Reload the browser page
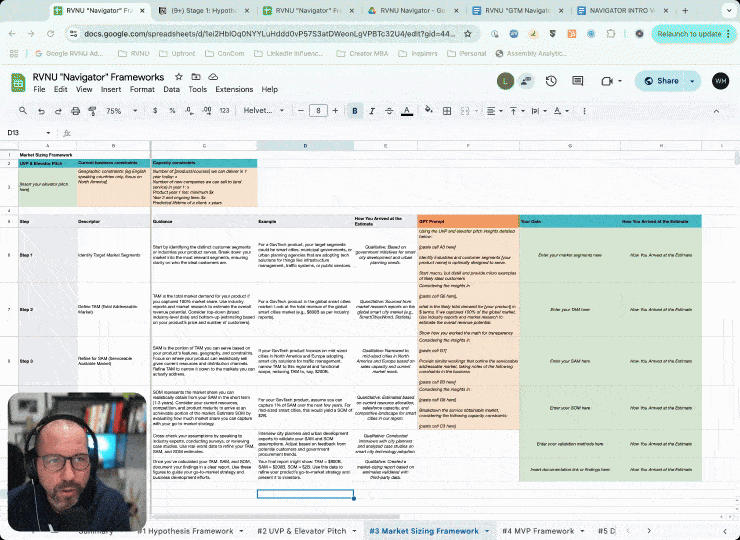 tap(50, 34)
